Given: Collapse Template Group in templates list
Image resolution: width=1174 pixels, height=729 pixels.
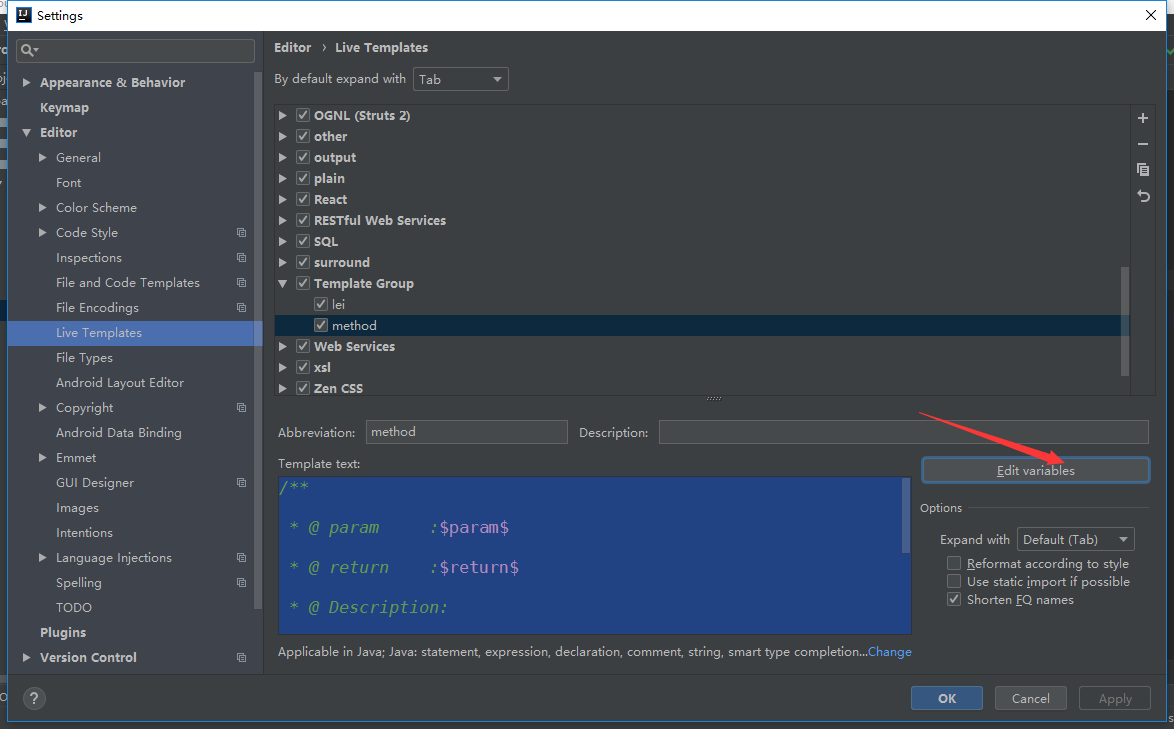Looking at the screenshot, I should 283,284.
